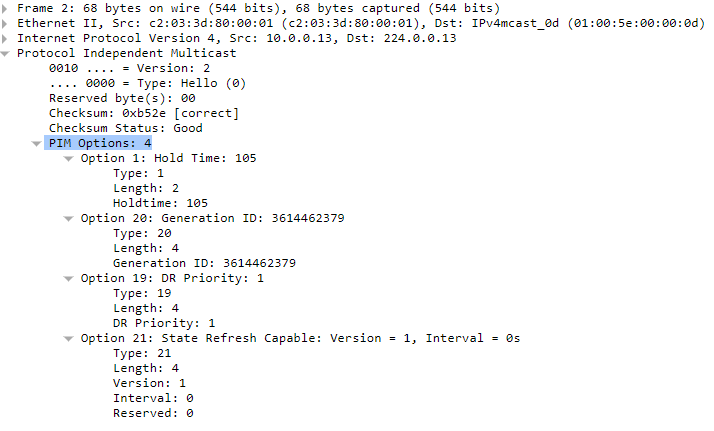This screenshot has width=714, height=431.
Task: Select the Checksum: 0xb52e field
Action: 143,113
